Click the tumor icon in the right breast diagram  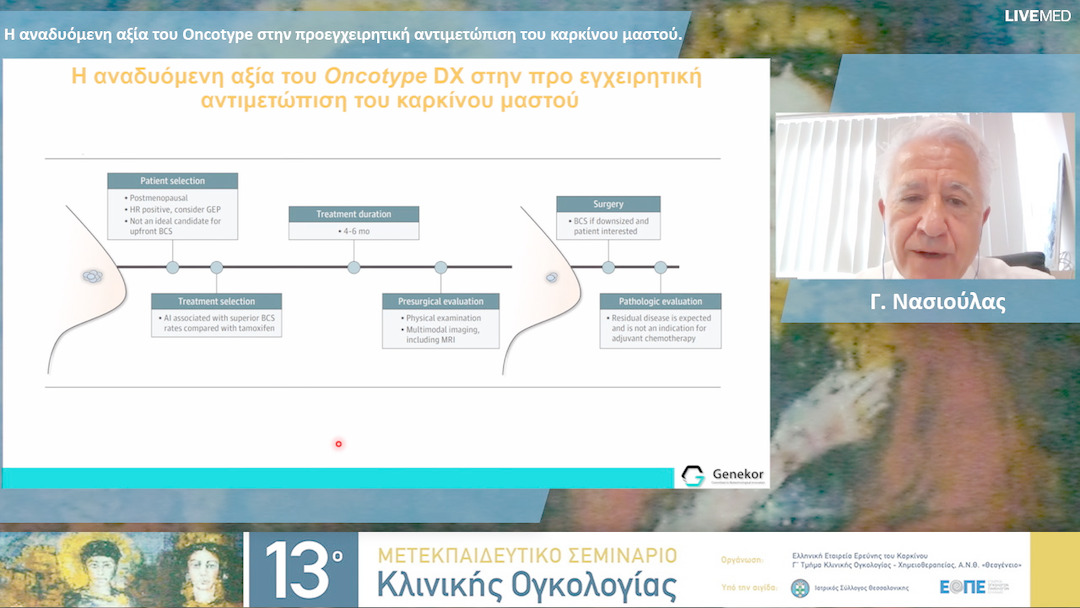[x=550, y=277]
